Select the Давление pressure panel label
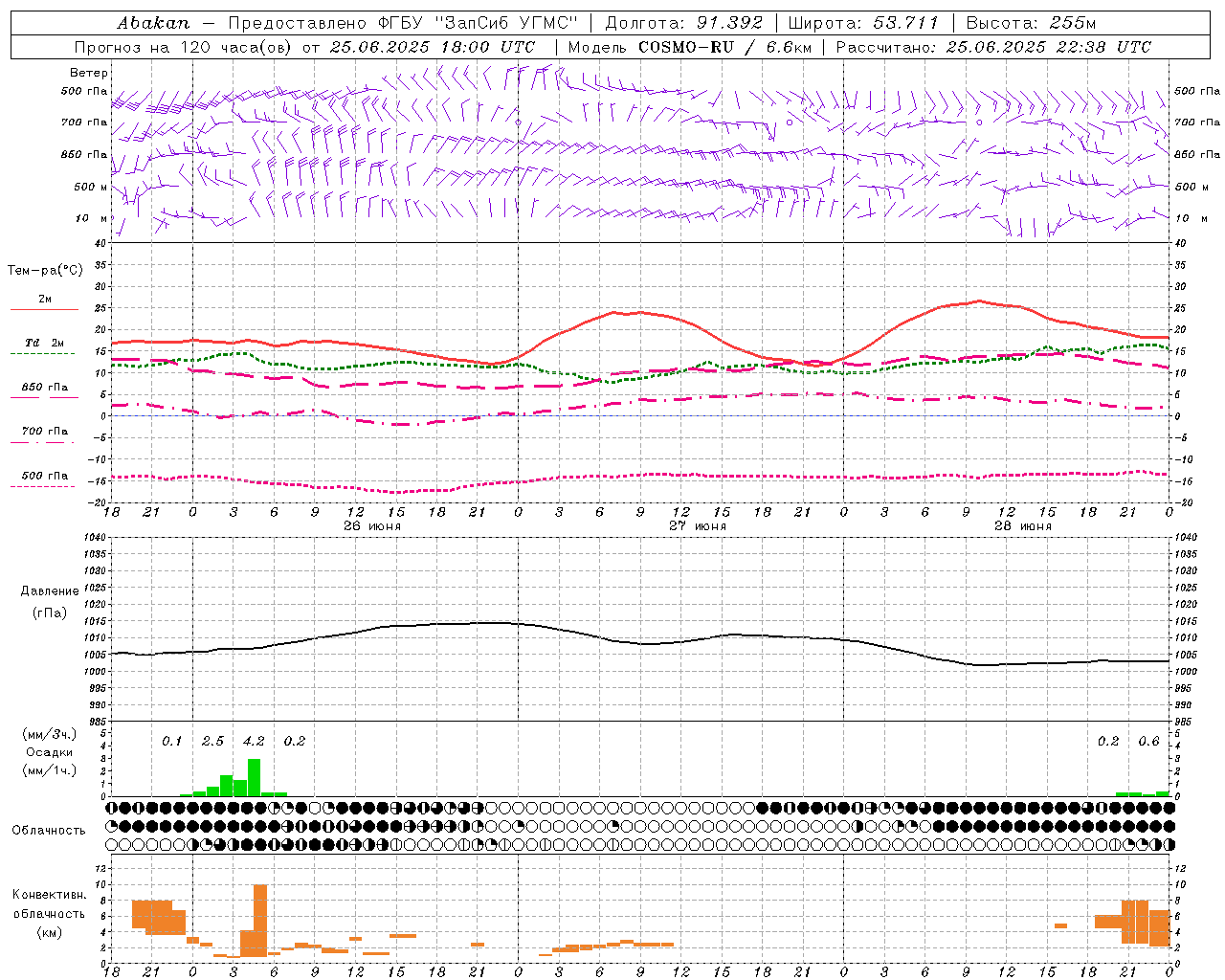1225x980 pixels. pyautogui.click(x=49, y=591)
